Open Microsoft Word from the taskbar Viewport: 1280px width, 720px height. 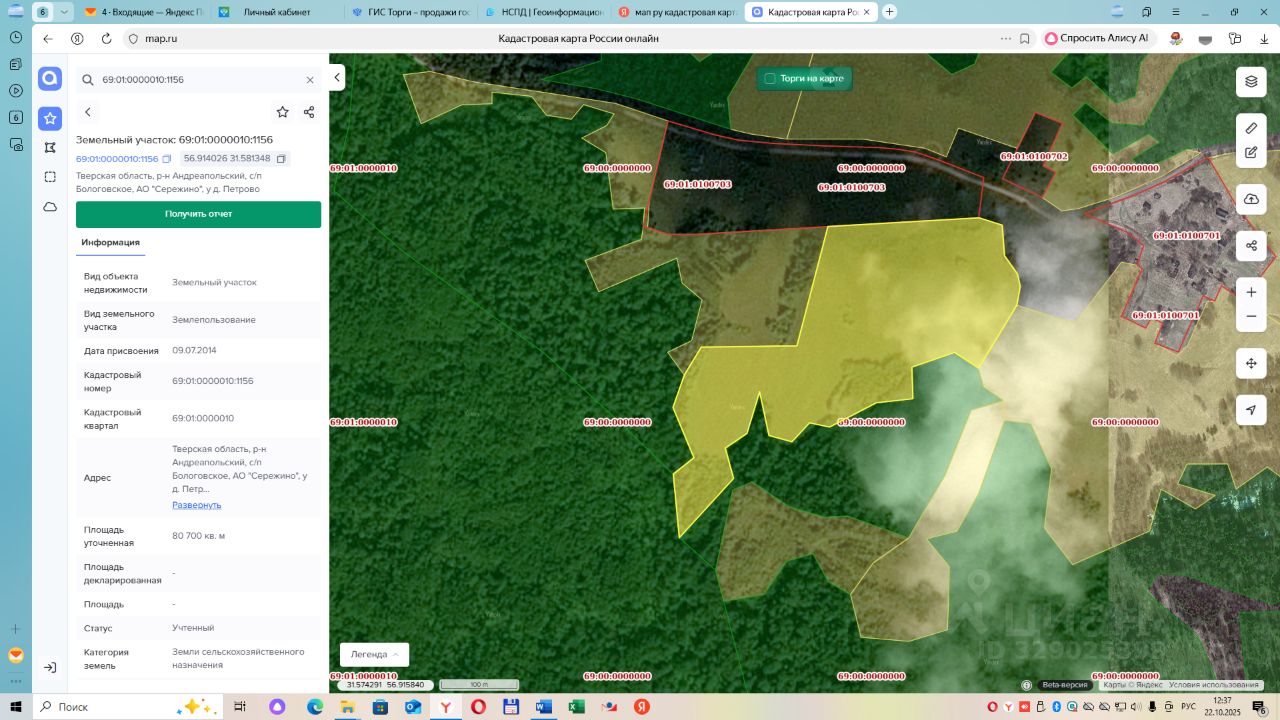544,706
